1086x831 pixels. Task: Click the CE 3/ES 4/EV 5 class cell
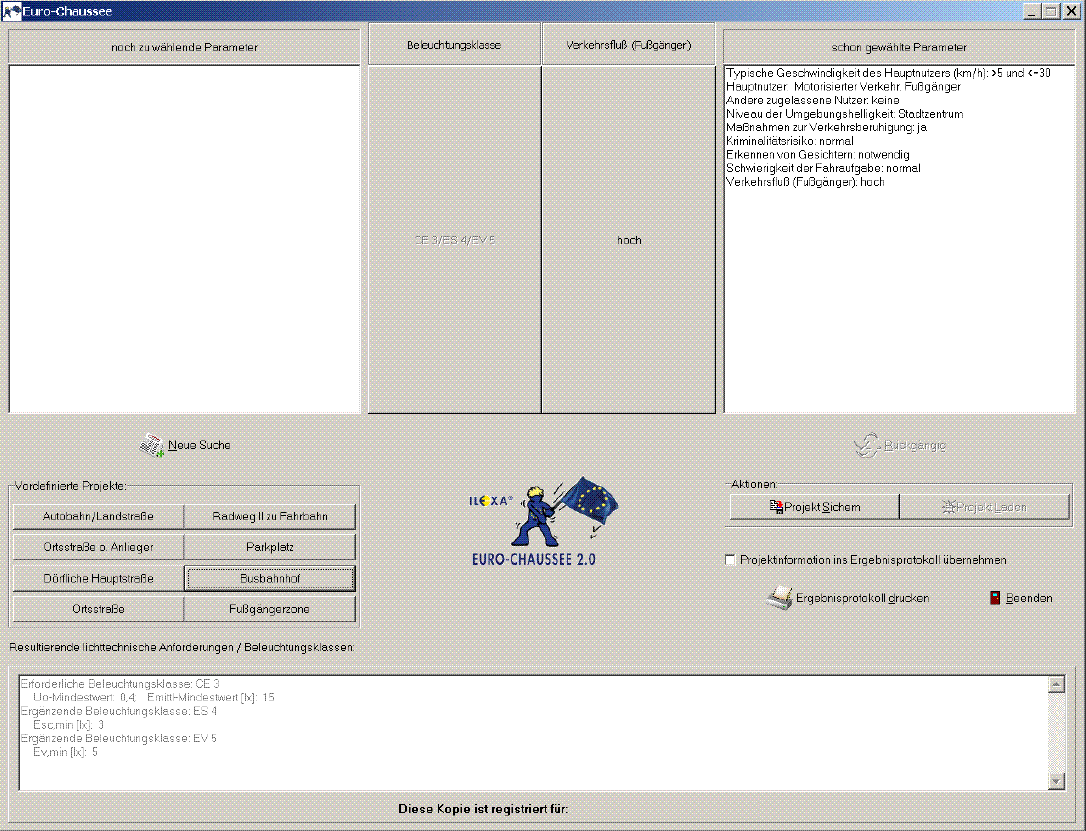[454, 240]
